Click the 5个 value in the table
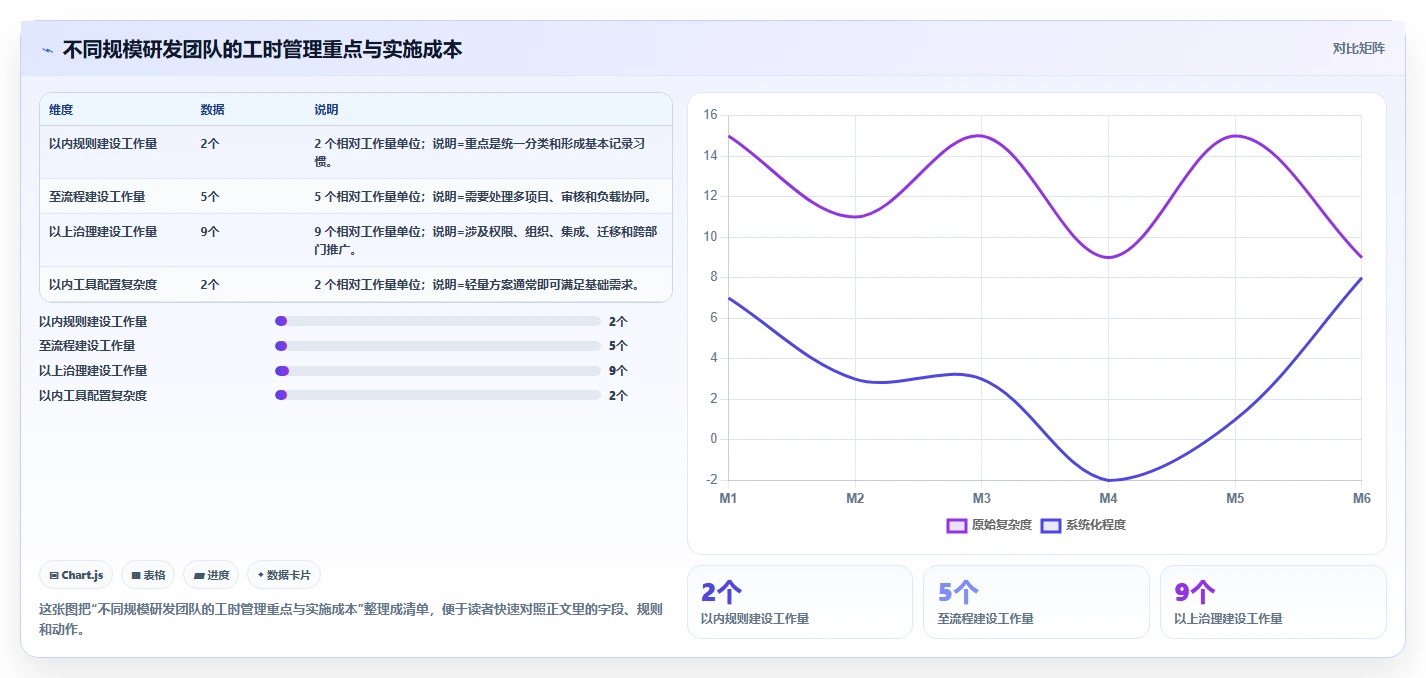This screenshot has height=678, width=1426. 210,197
